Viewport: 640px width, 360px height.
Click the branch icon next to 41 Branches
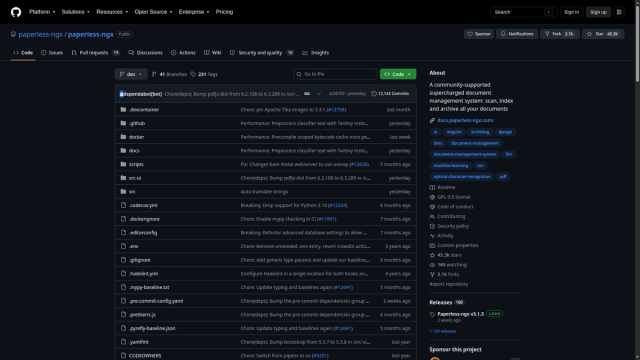(154, 74)
